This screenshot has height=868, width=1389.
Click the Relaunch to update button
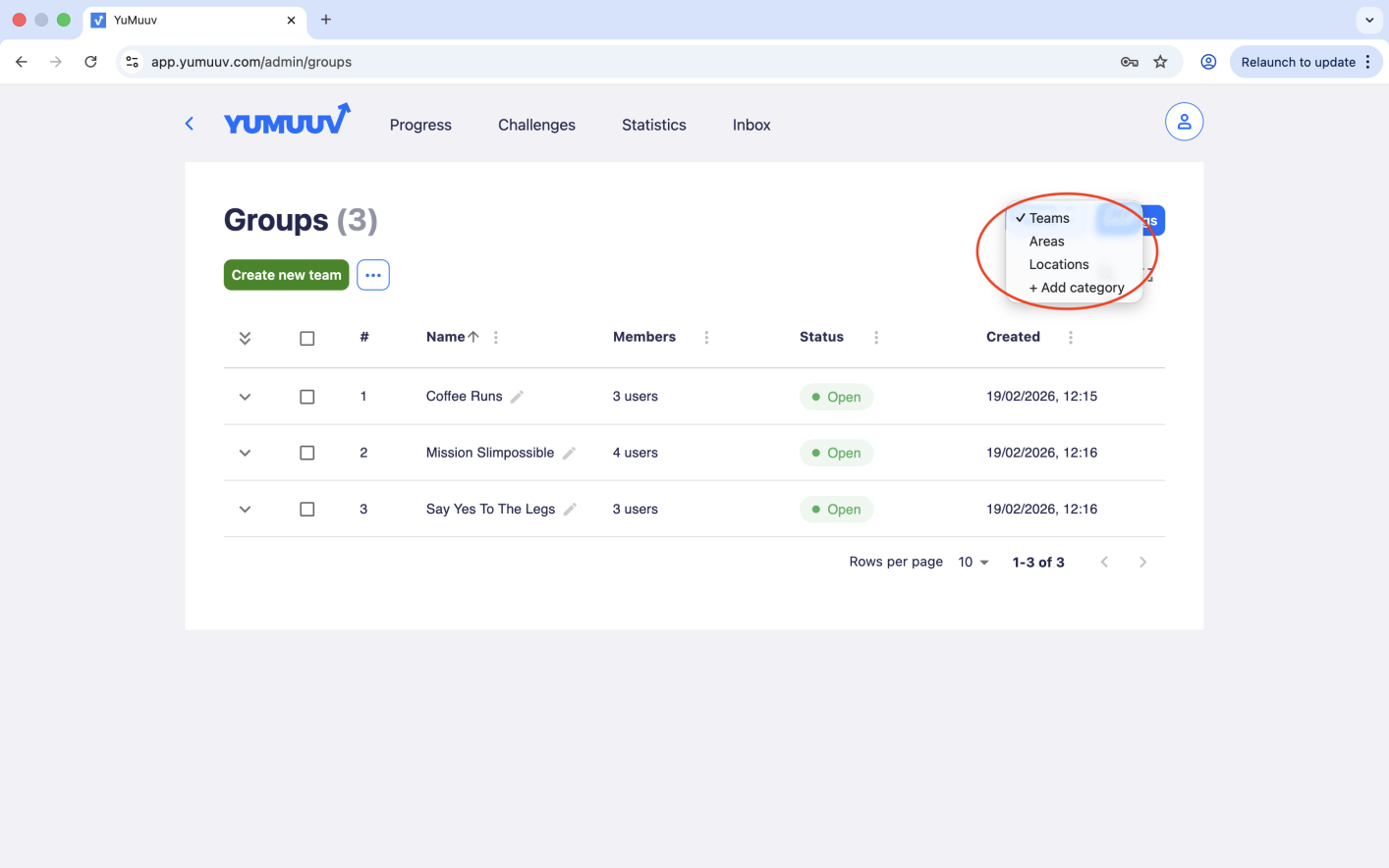coord(1299,61)
